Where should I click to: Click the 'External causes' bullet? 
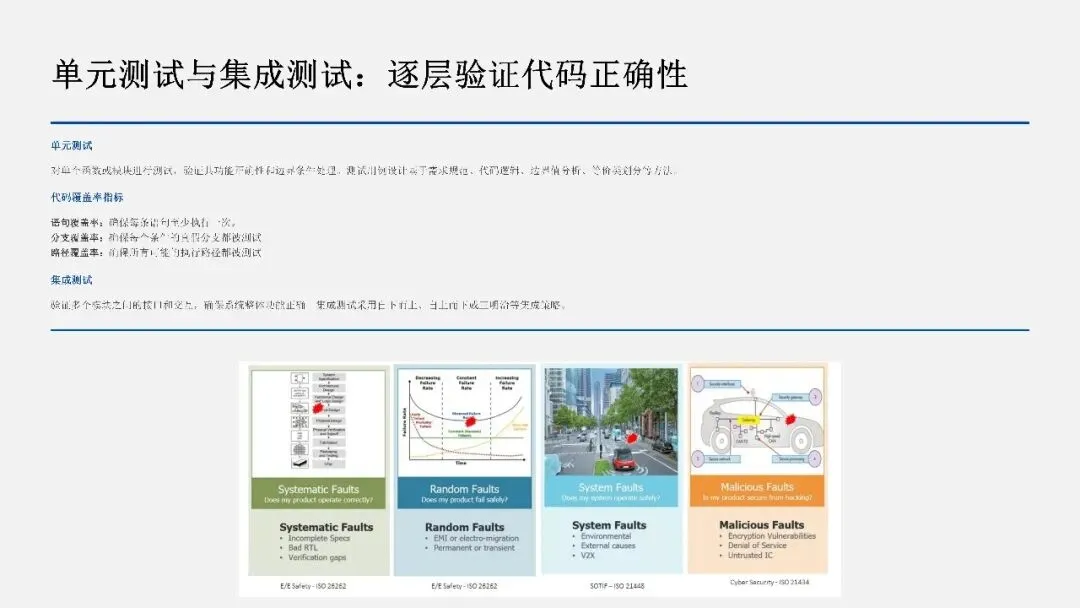[608, 546]
